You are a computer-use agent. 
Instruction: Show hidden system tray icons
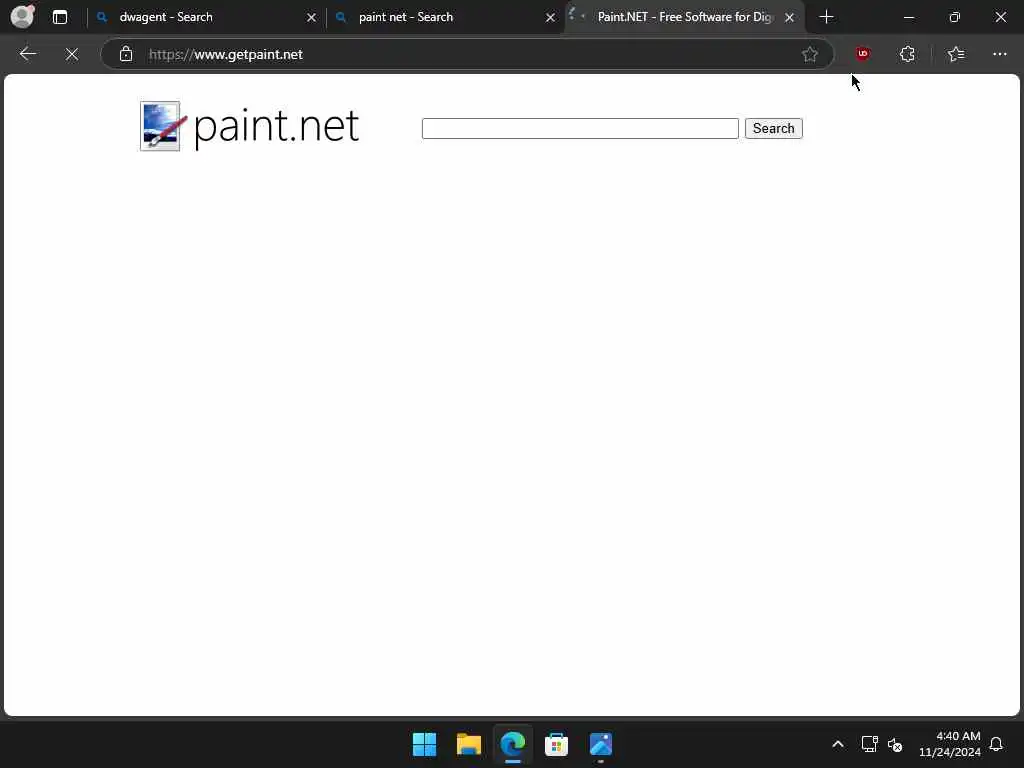pyautogui.click(x=838, y=744)
